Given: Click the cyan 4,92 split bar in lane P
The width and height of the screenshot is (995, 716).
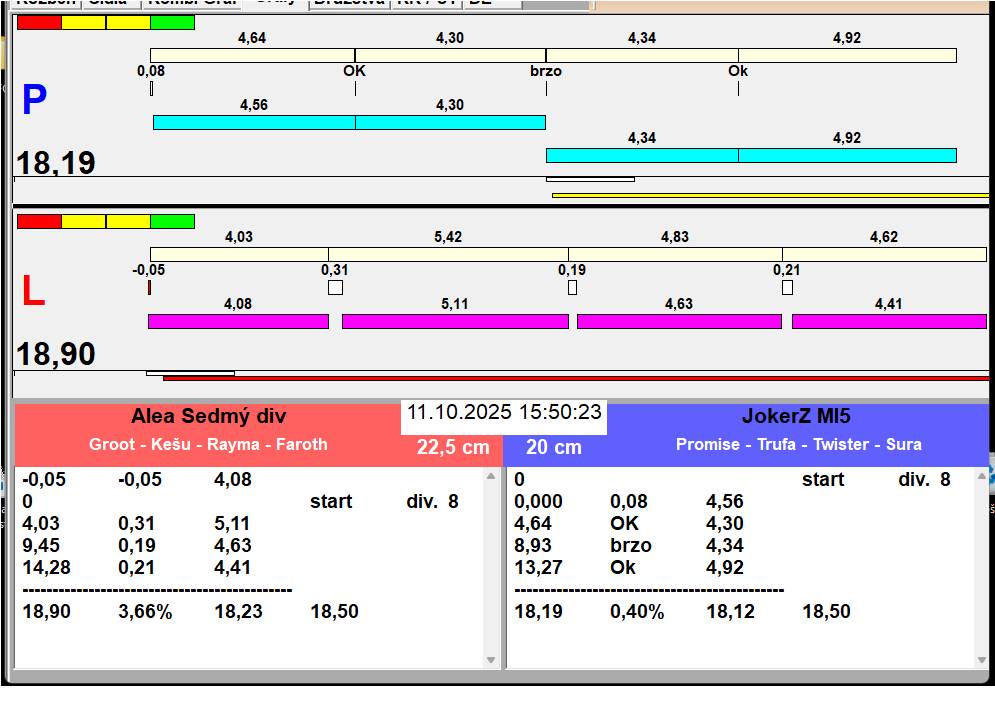Looking at the screenshot, I should pos(847,155).
